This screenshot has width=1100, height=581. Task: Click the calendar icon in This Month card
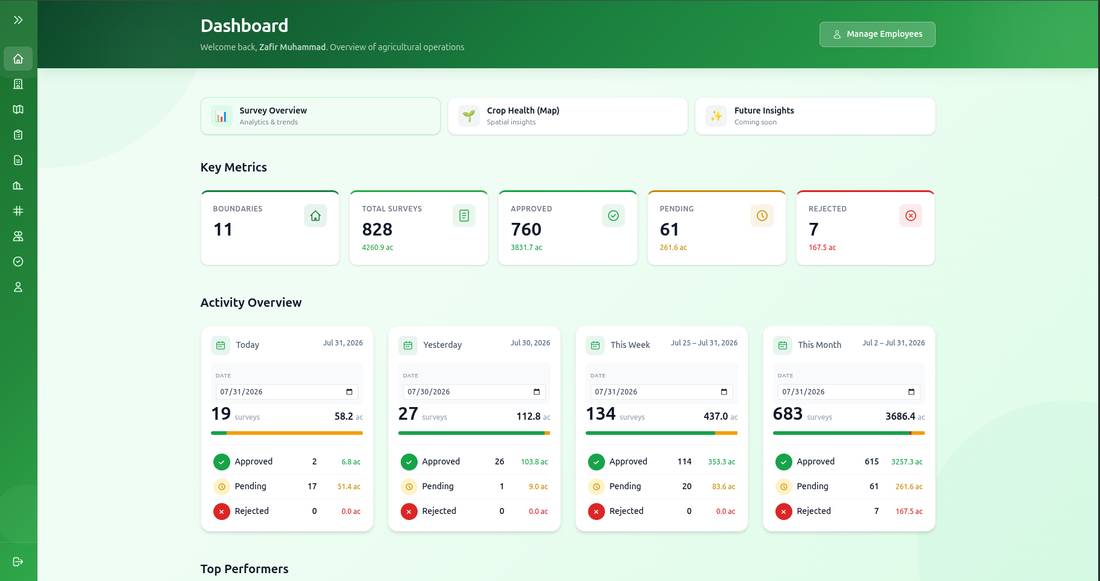click(783, 345)
